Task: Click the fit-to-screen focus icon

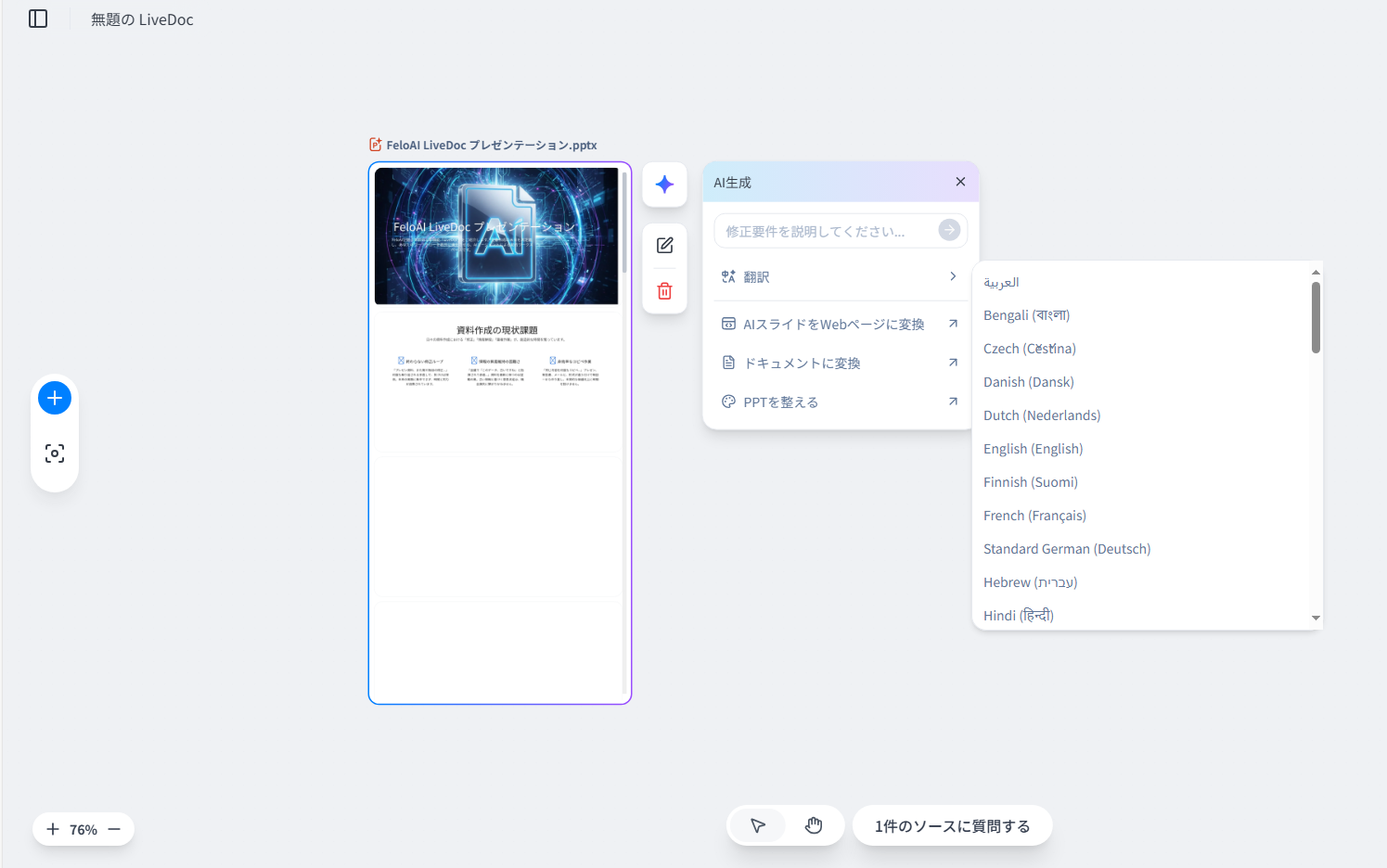Action: [55, 453]
